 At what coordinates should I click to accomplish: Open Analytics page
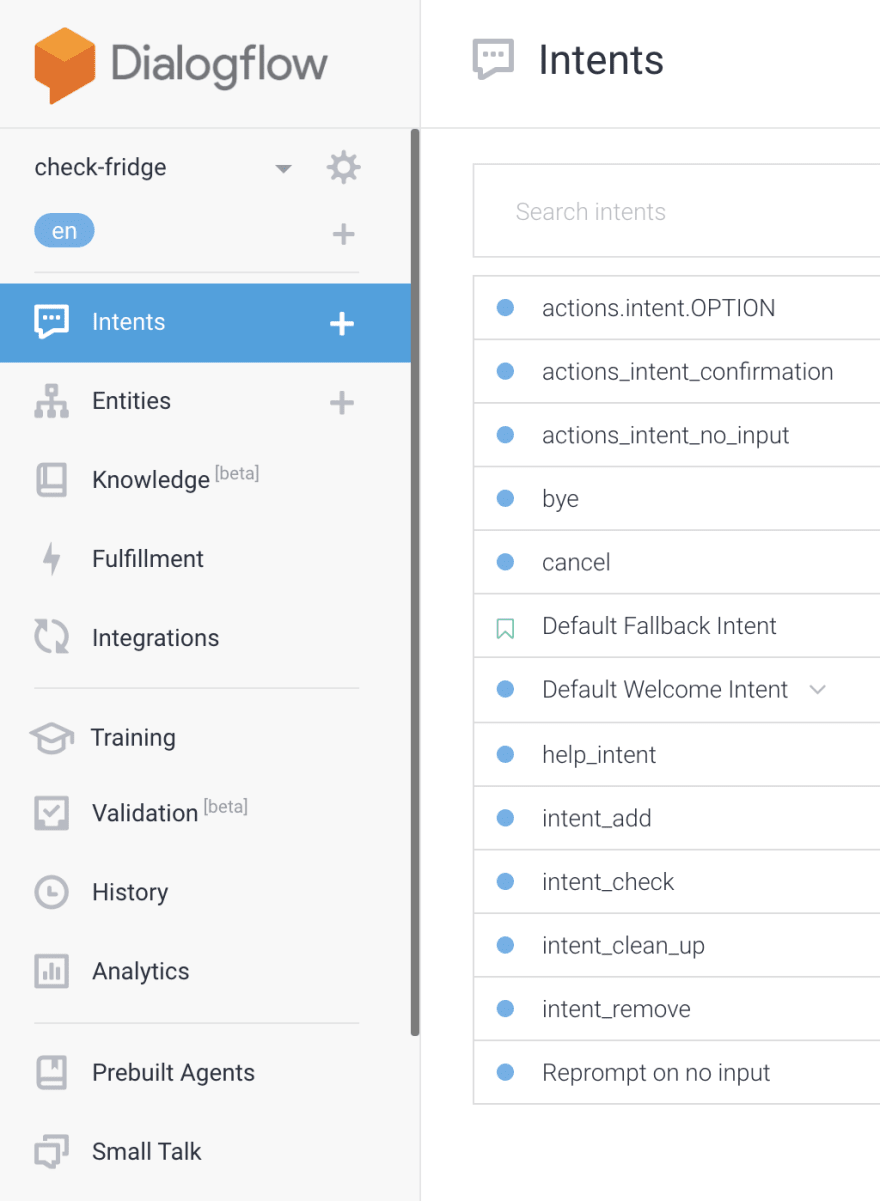[140, 971]
